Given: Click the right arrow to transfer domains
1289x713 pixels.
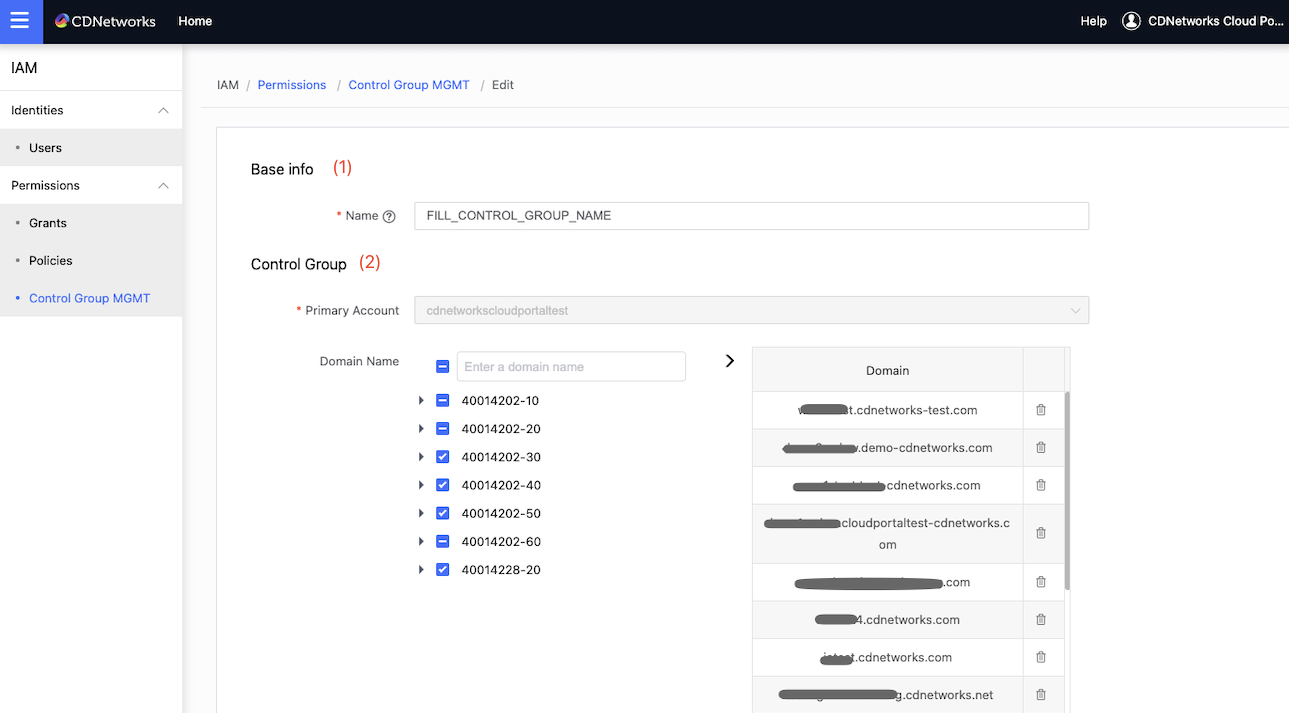Looking at the screenshot, I should [x=729, y=360].
